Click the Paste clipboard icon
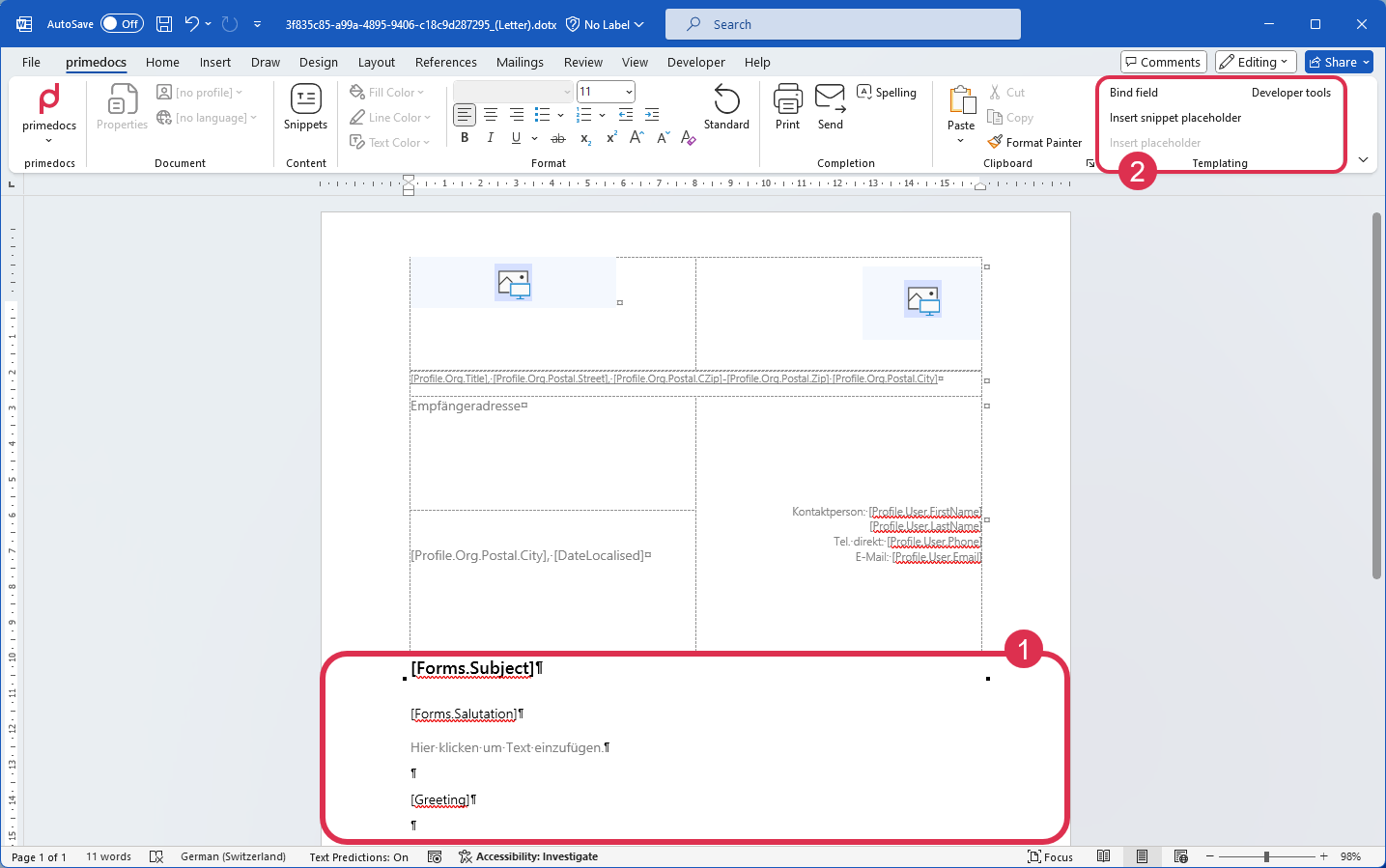This screenshot has height=868, width=1386. point(961,99)
